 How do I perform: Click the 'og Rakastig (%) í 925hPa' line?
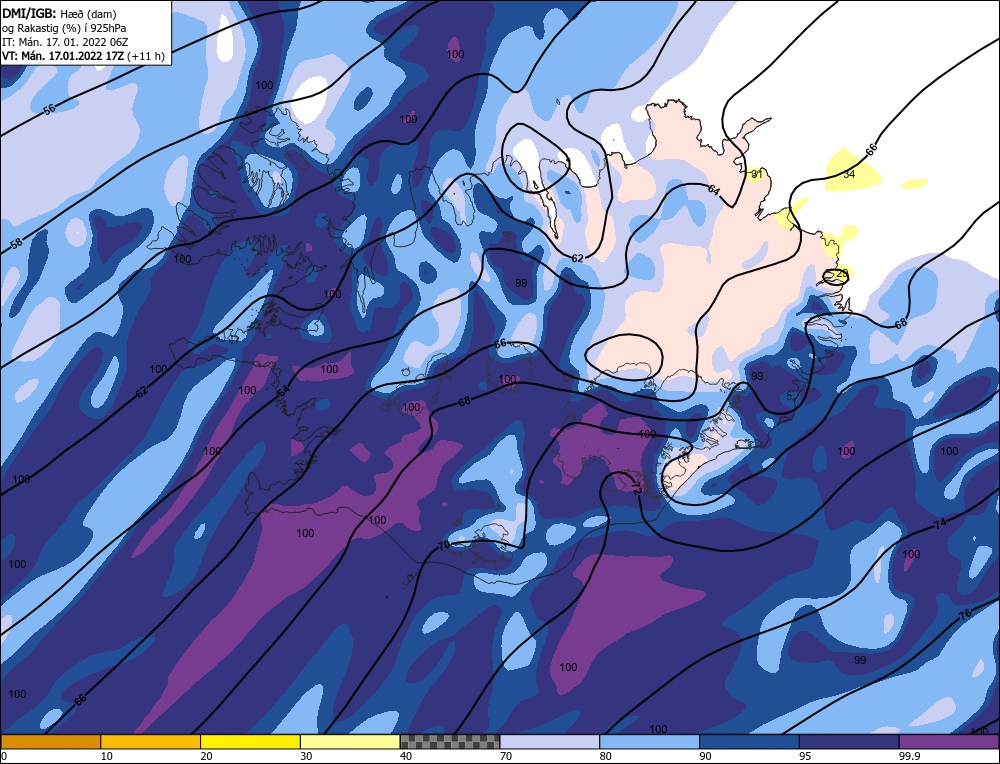64,28
